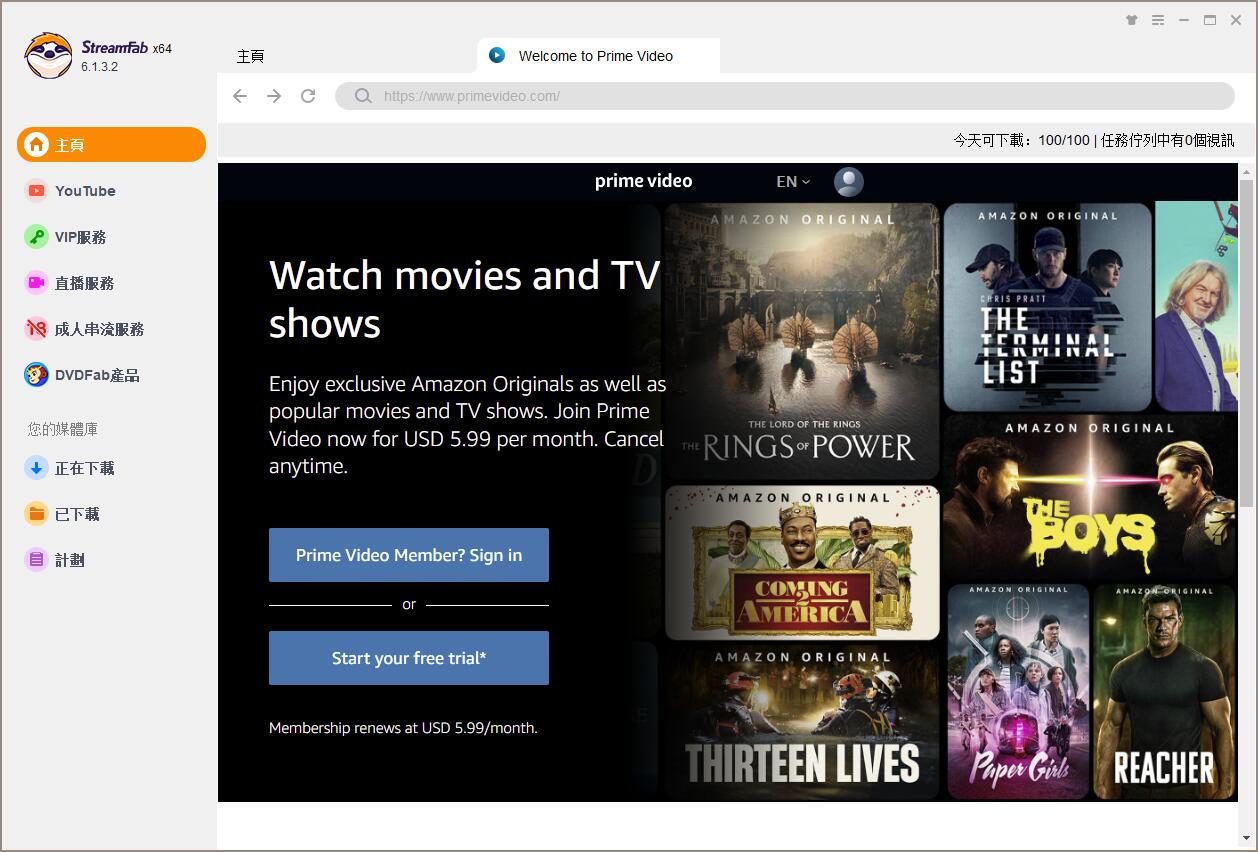Click the Membership renews at USD 5.99/month text

click(403, 728)
